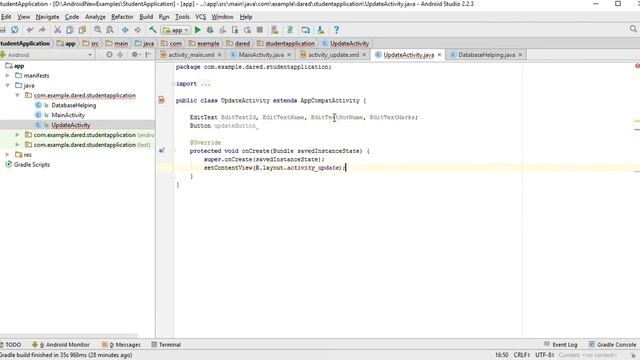Click the Copy icon in the toolbar
This screenshot has height=360, width=640.
tap(70, 30)
